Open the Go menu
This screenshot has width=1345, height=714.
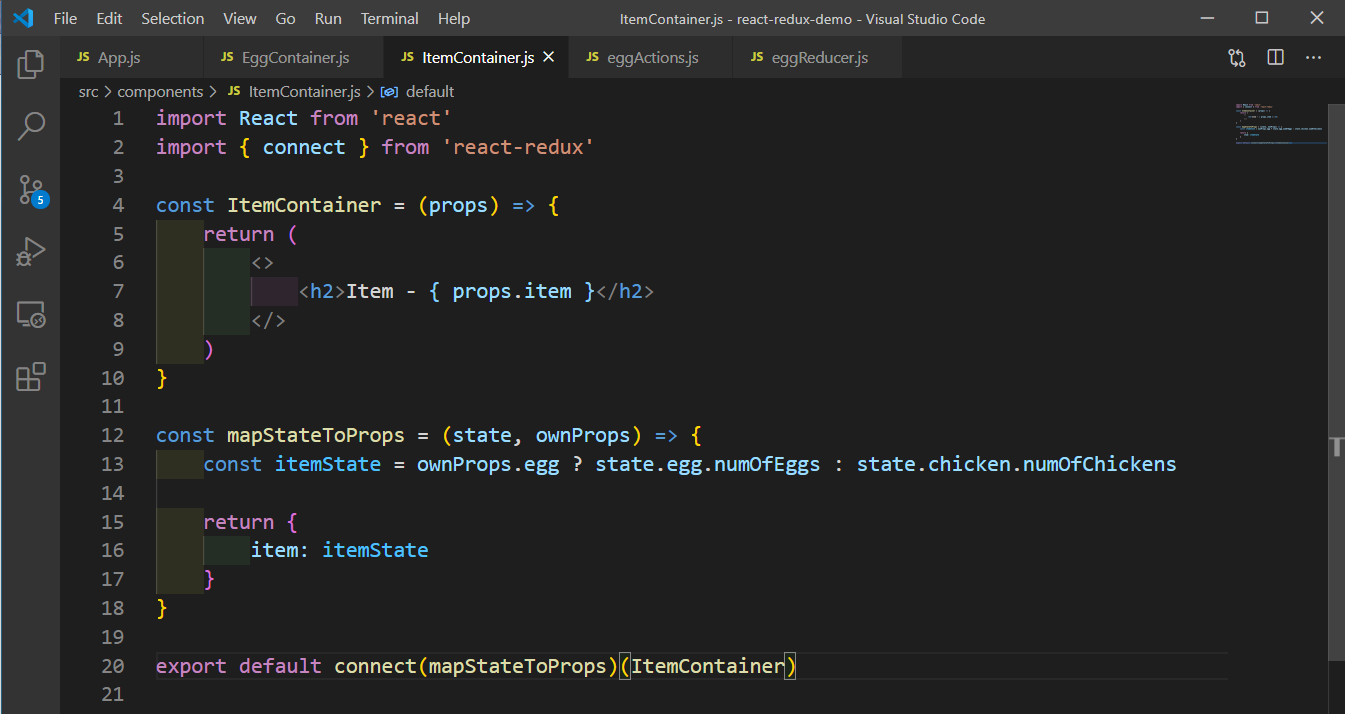pos(285,19)
